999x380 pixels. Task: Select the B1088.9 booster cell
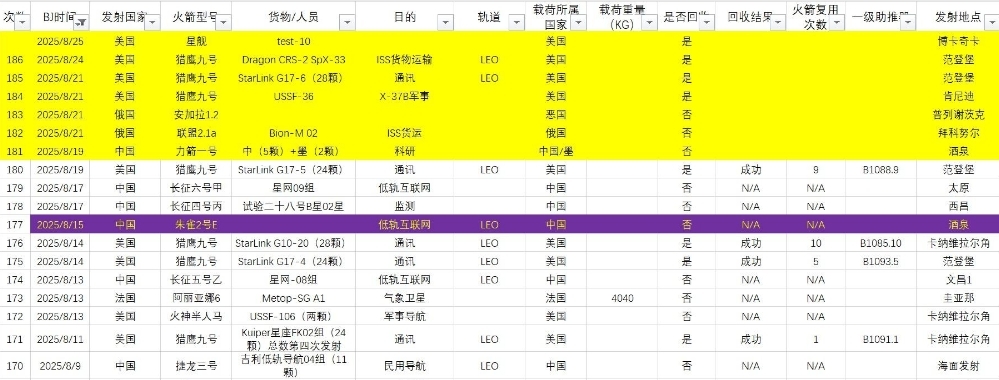[x=881, y=170]
